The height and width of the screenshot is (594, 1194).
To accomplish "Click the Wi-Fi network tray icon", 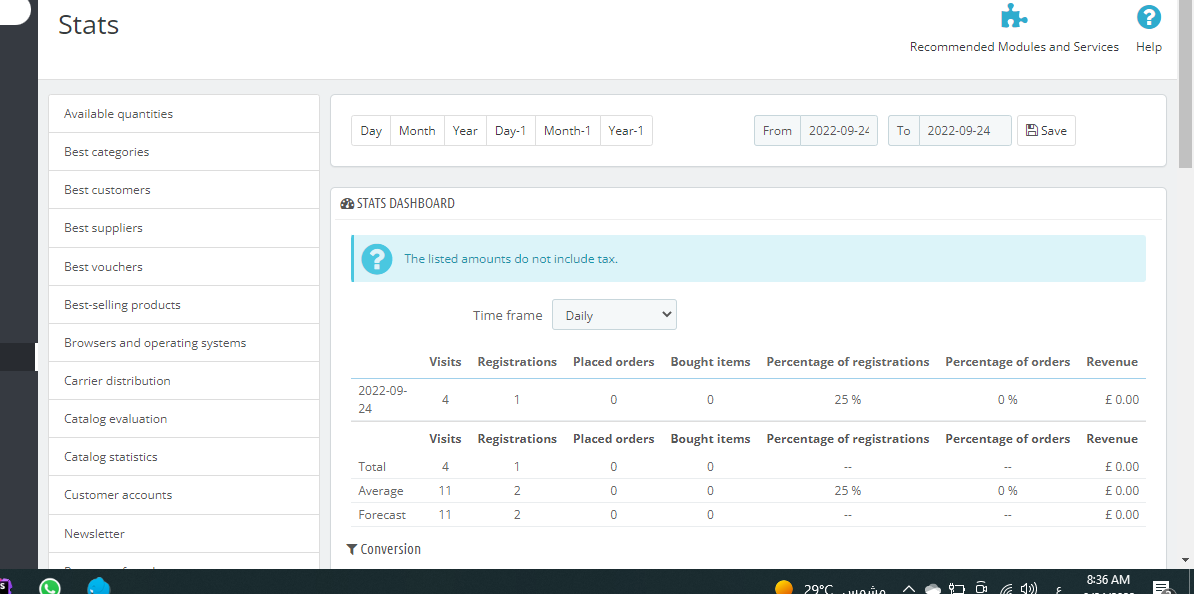I will click(1007, 589).
